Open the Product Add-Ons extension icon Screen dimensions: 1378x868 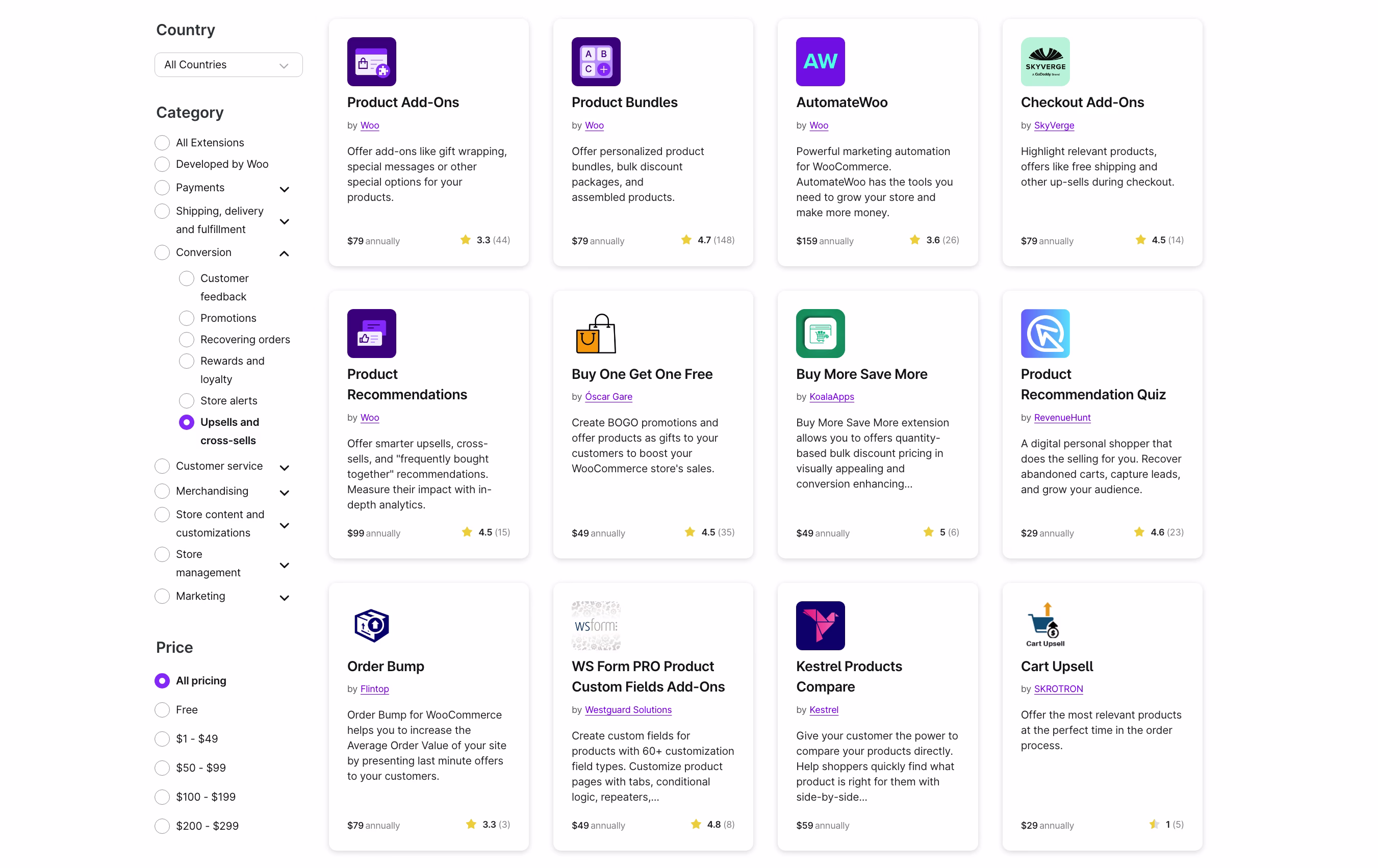click(x=371, y=61)
